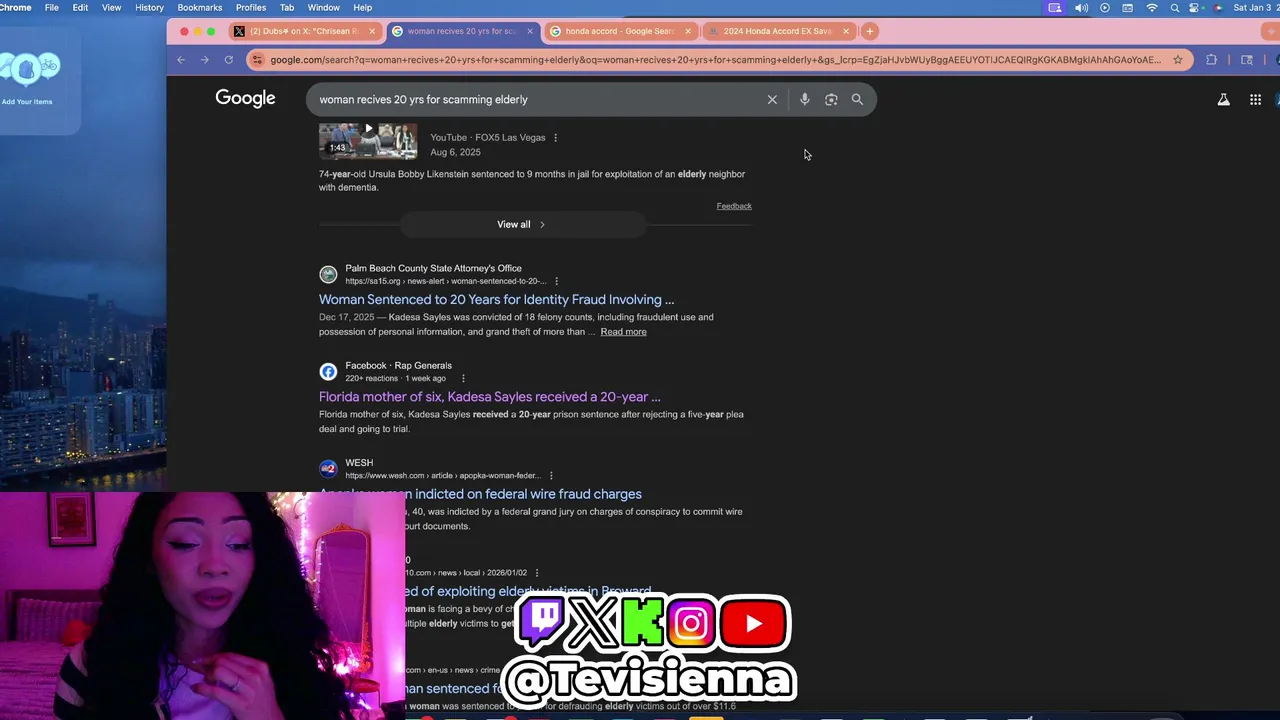Navigate forward in Chrome
1280x720 pixels.
coord(204,60)
